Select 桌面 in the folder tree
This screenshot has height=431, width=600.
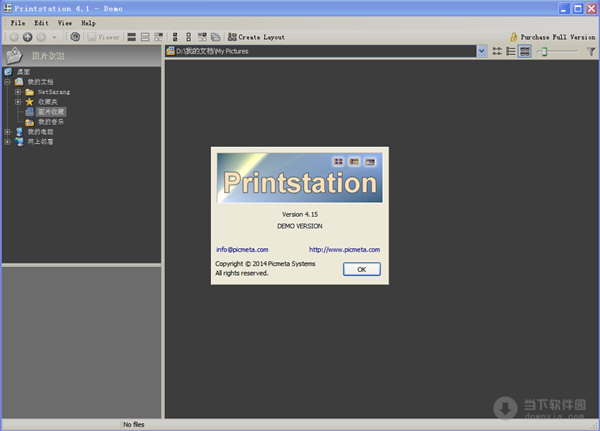pos(23,72)
